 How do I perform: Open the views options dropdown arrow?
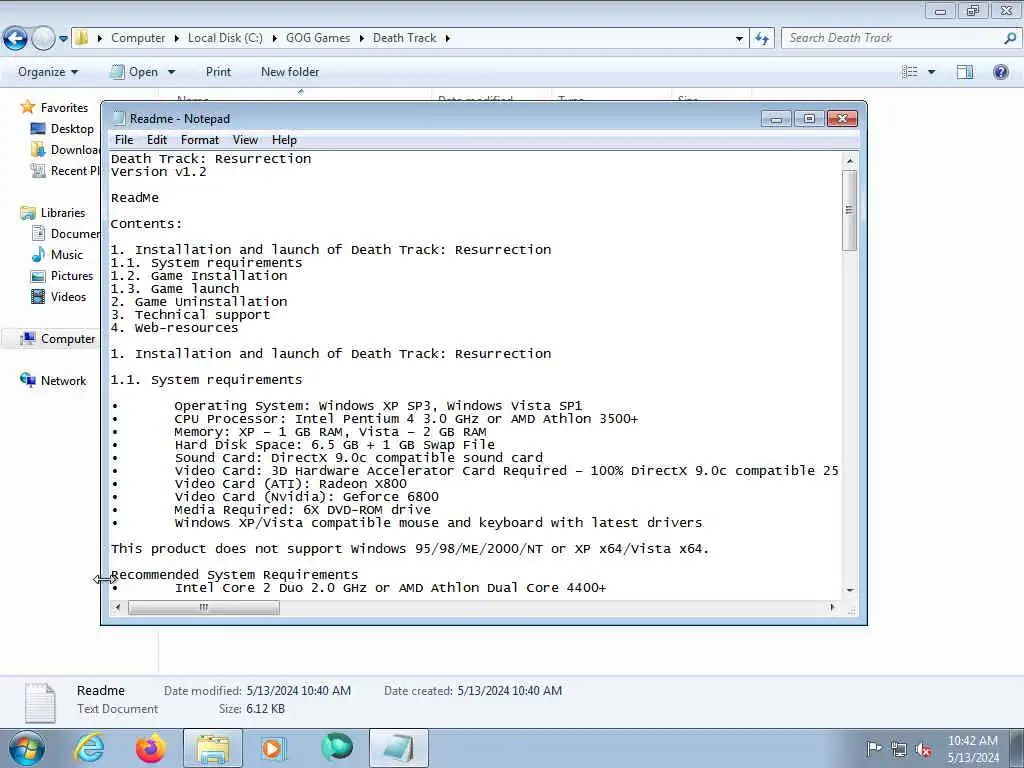(932, 72)
